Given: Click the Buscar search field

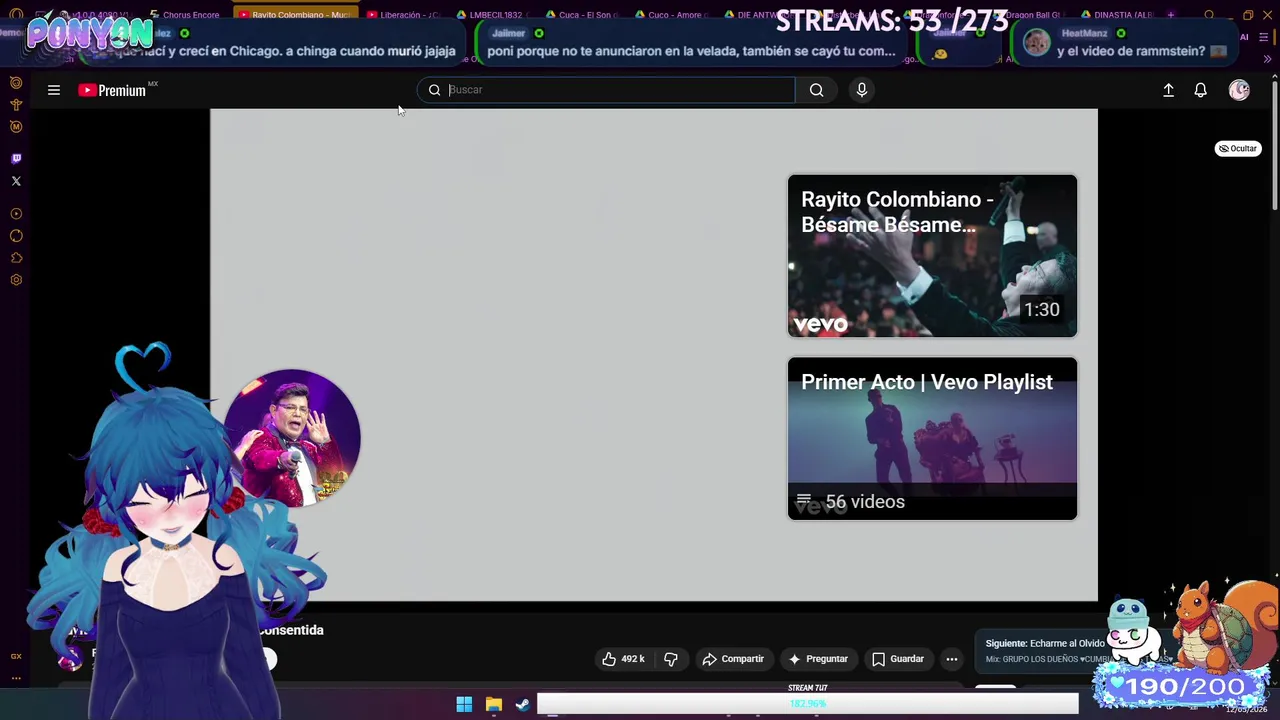Looking at the screenshot, I should click(606, 90).
